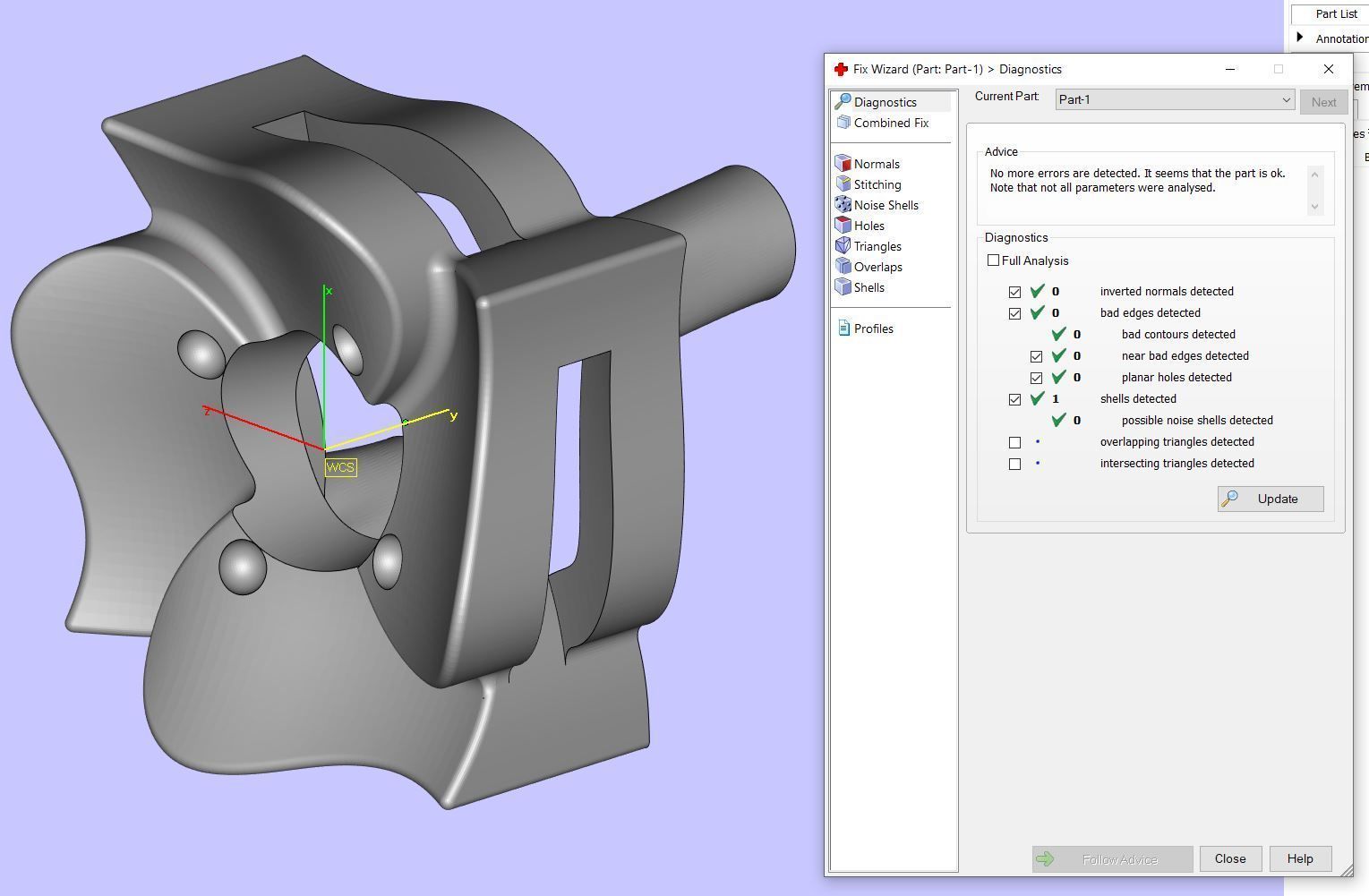
Task: Select Noise Shells in the sidebar
Action: 886,205
